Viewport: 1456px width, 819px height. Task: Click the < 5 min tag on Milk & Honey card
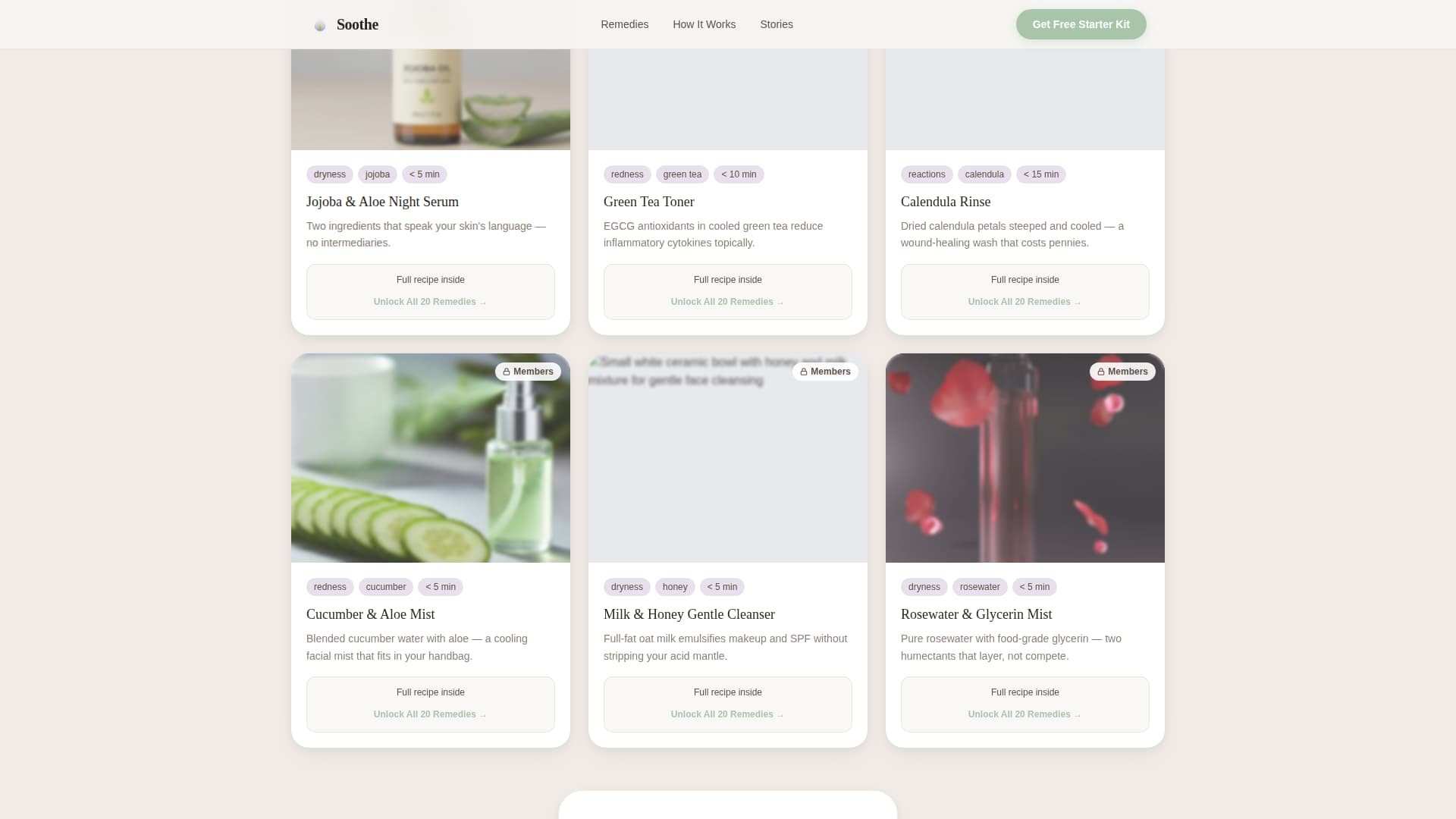[x=723, y=587]
